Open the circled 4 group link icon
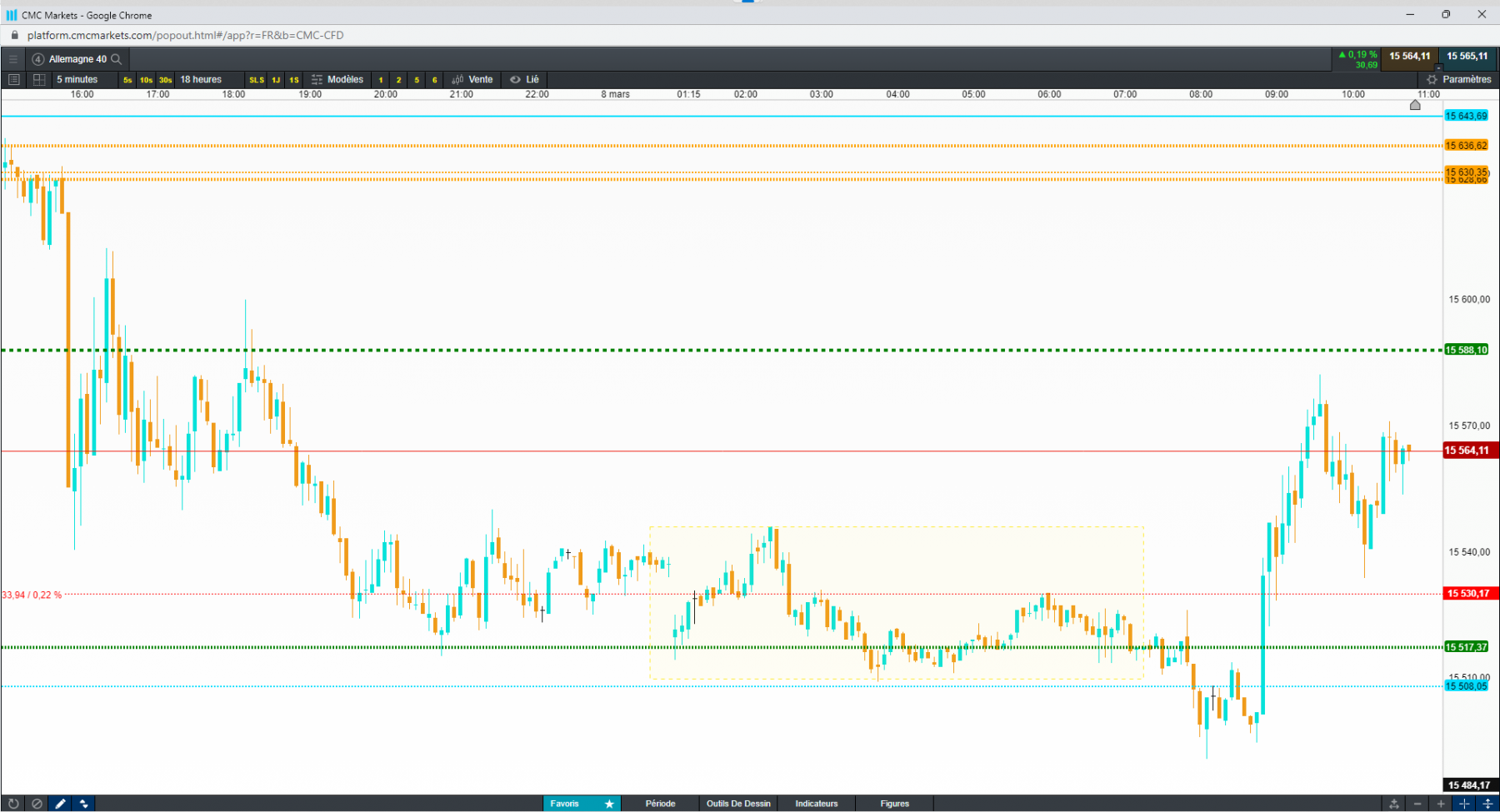1500x812 pixels. pos(38,59)
